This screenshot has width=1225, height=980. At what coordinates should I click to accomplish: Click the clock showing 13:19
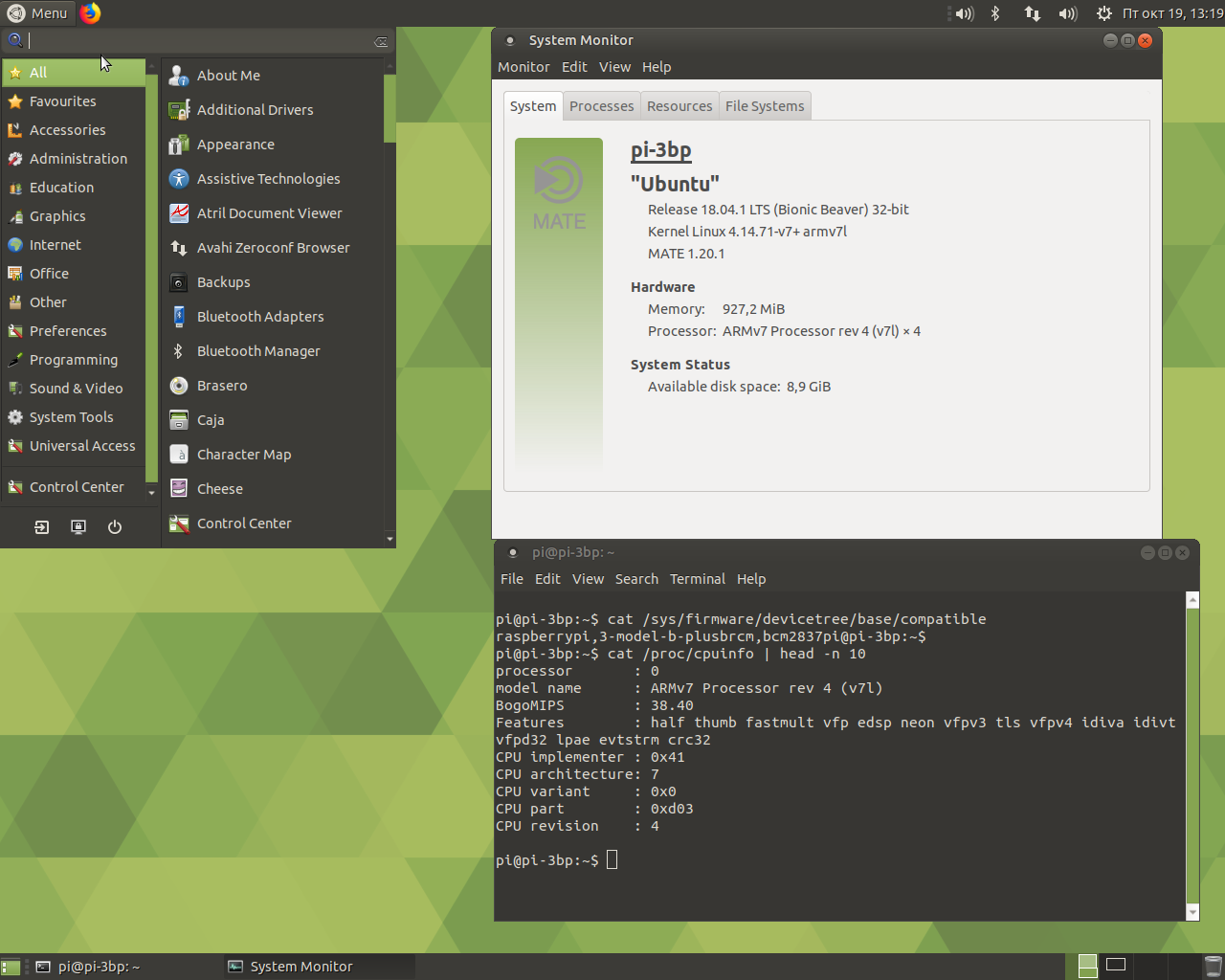(x=1172, y=13)
